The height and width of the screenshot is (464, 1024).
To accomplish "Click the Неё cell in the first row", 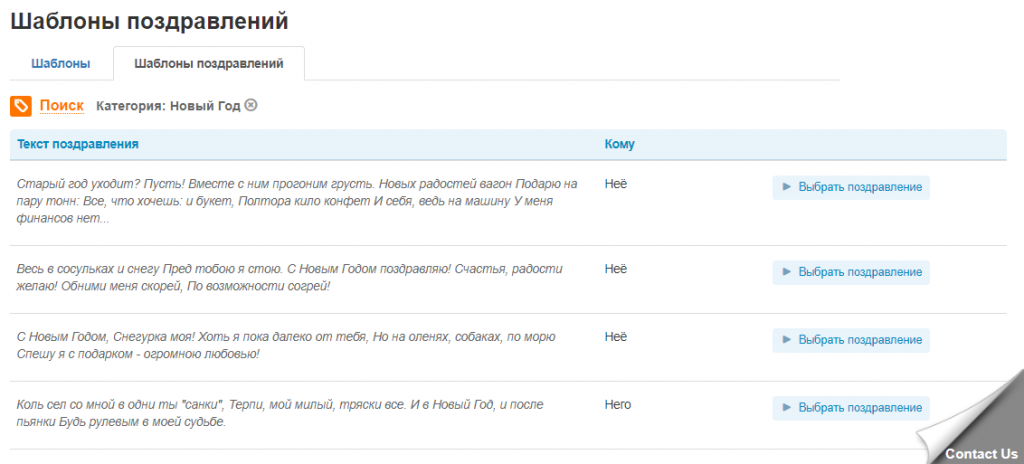I will click(x=616, y=183).
